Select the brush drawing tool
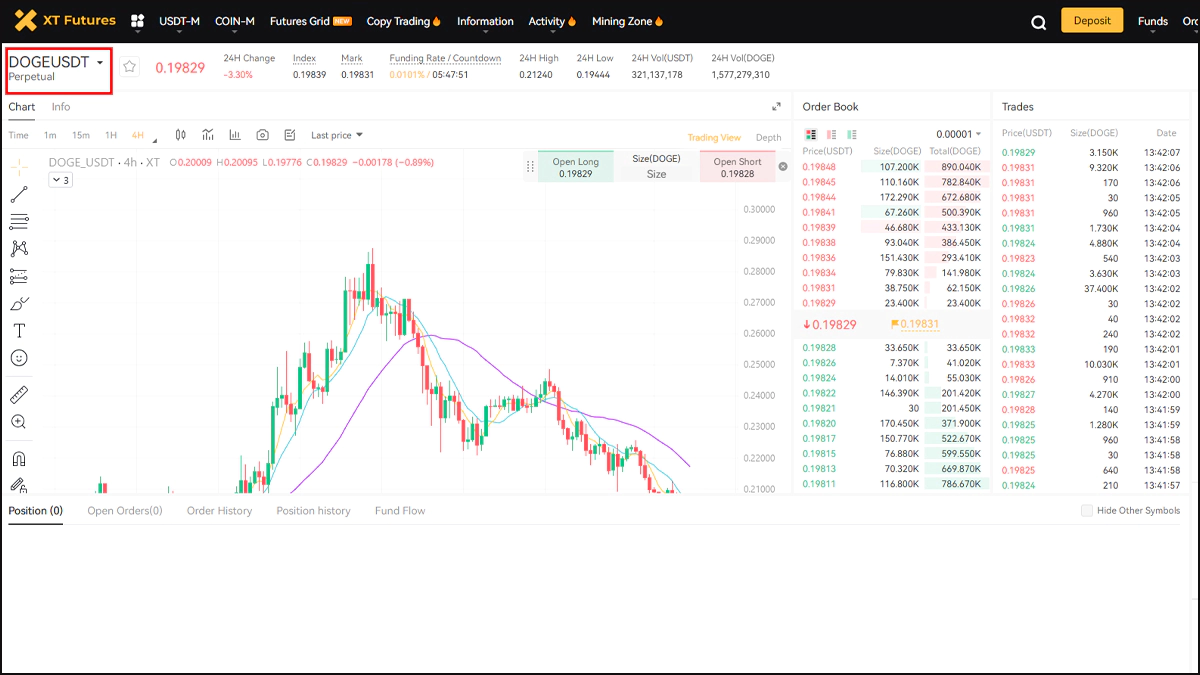 [19, 303]
